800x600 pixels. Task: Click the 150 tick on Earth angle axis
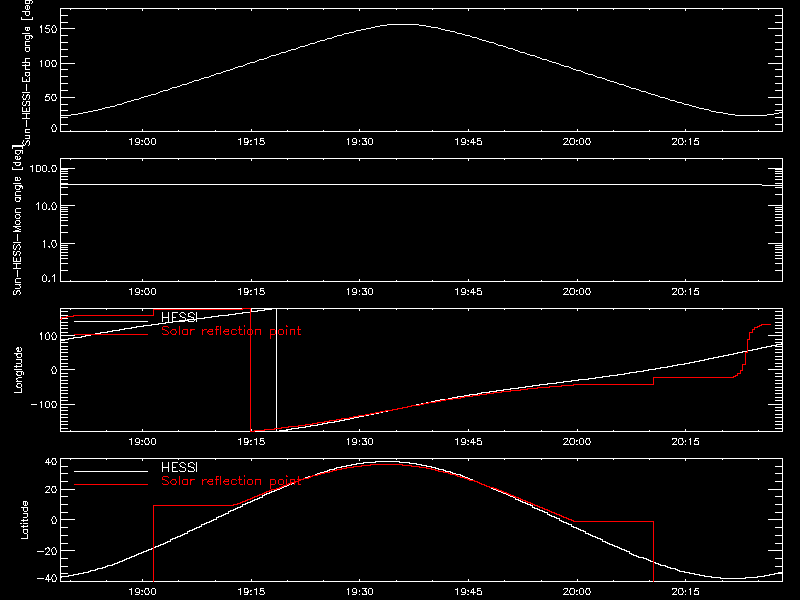50,29
